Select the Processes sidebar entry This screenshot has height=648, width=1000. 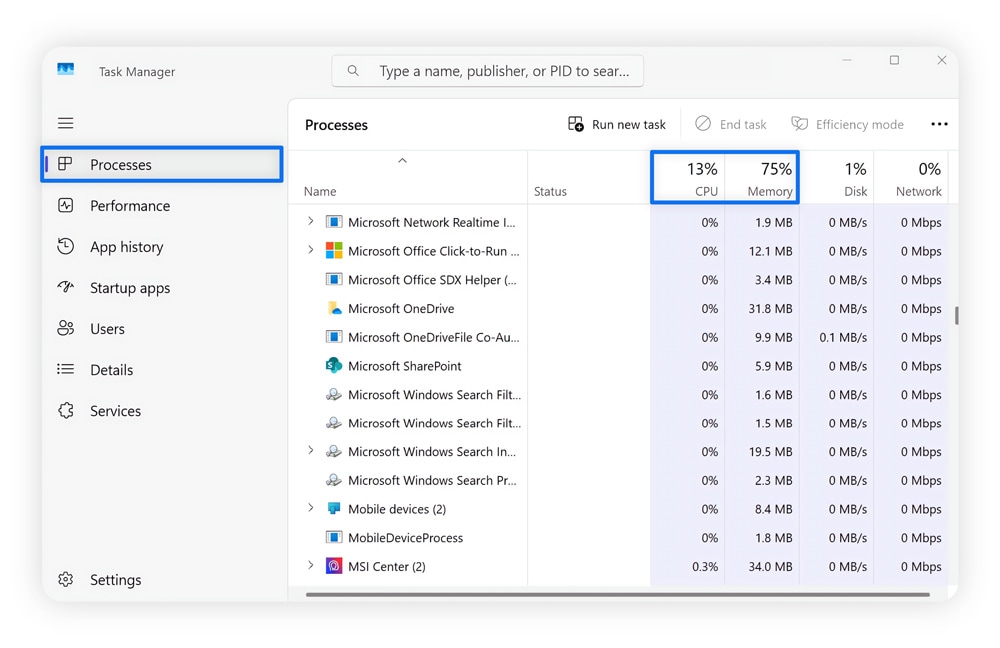coord(121,164)
